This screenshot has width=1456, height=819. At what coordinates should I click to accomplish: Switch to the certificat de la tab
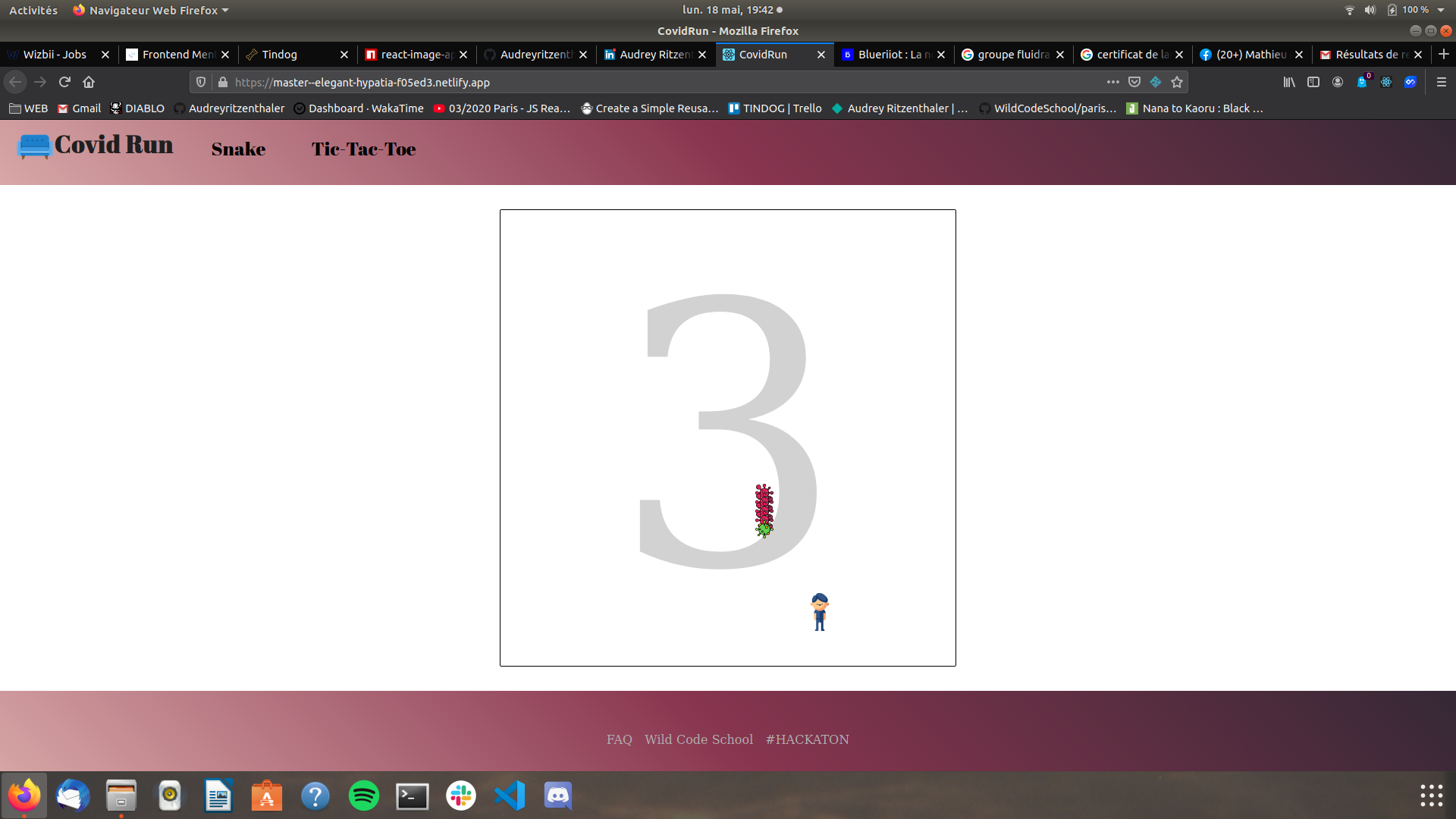1132,55
